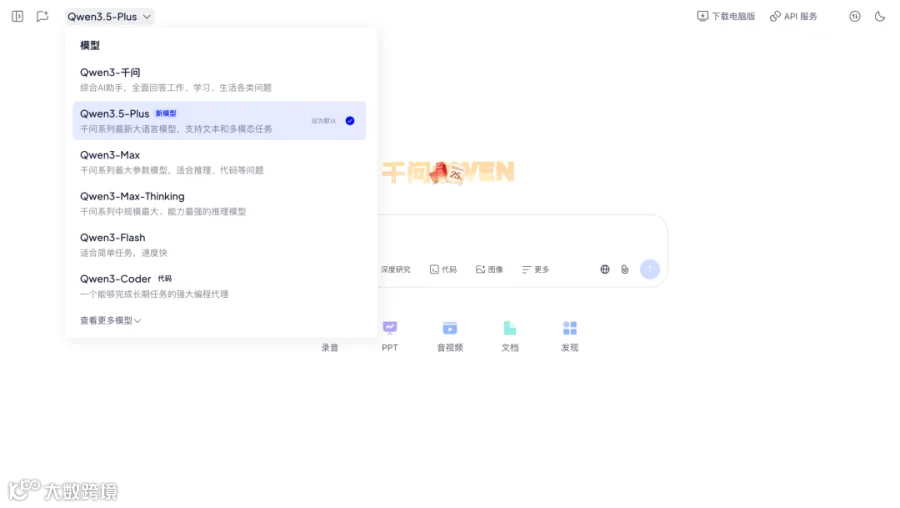Switch to dark mode with the moon icon

click(880, 17)
